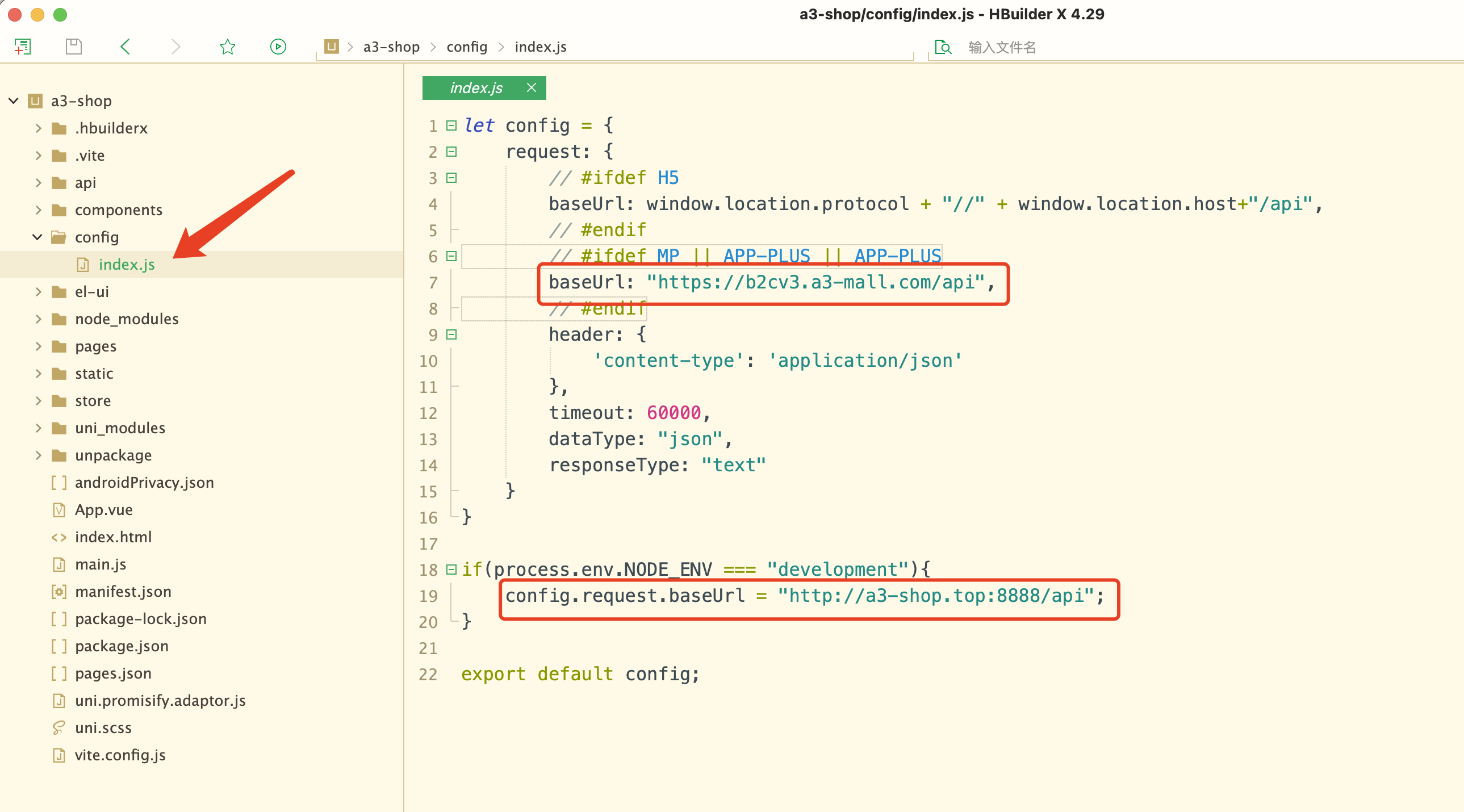Open index.html in the project tree
Image resolution: width=1464 pixels, height=812 pixels.
[x=113, y=538]
